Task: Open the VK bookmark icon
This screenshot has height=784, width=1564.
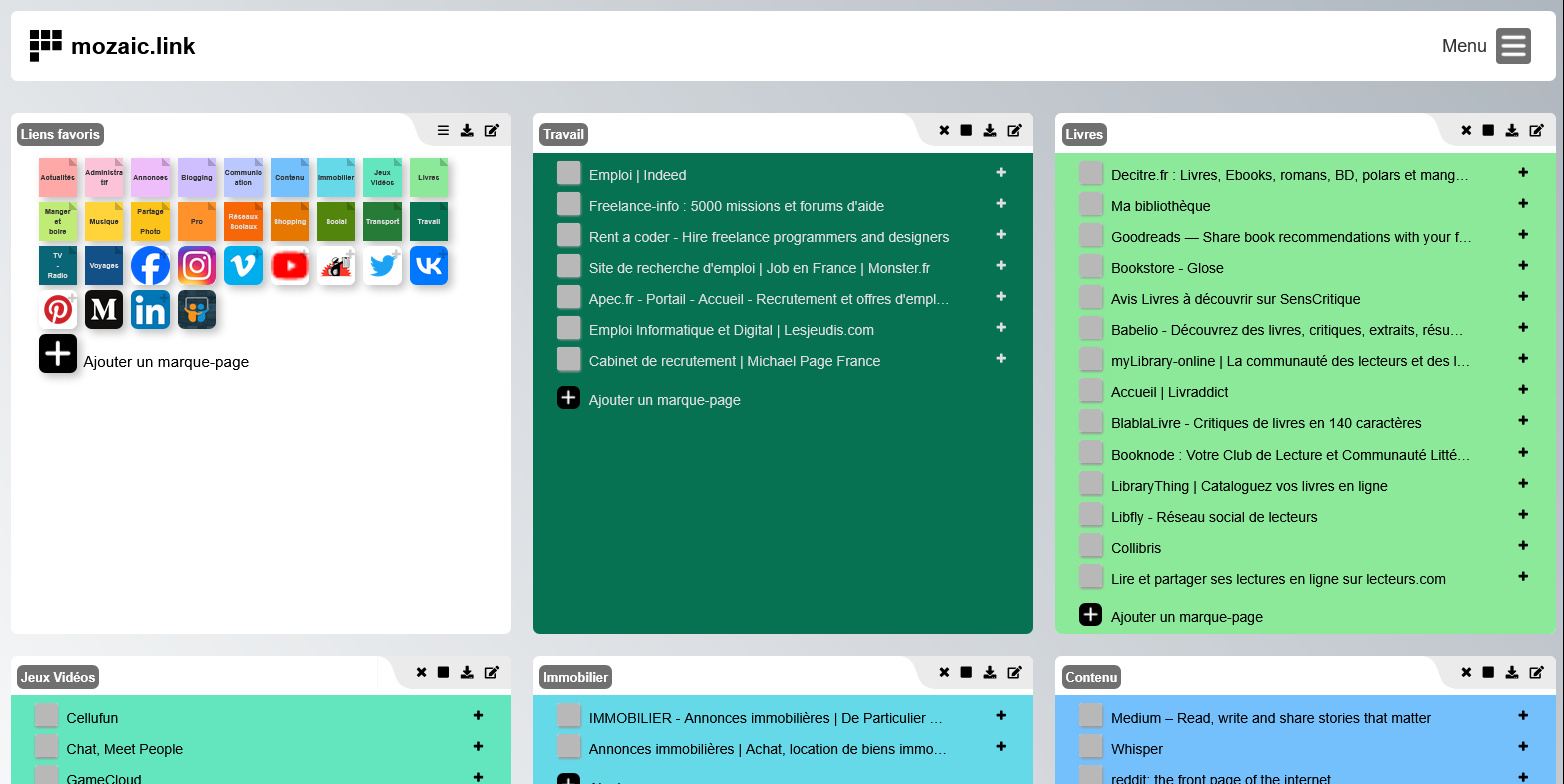Action: coord(429,266)
